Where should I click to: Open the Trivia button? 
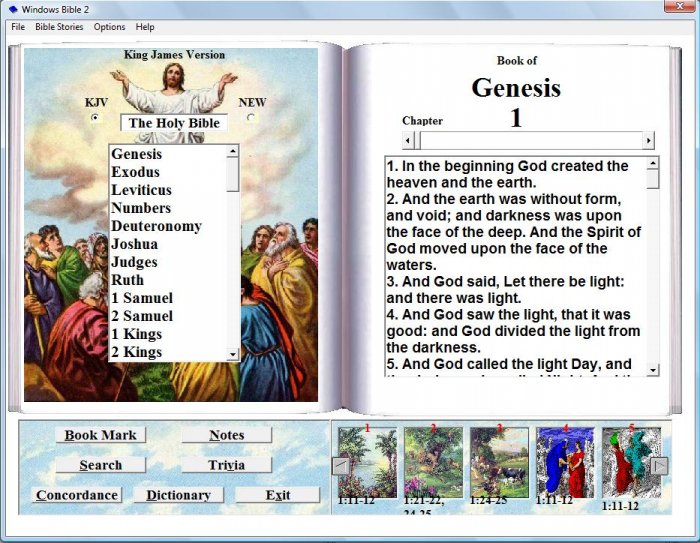(x=227, y=465)
